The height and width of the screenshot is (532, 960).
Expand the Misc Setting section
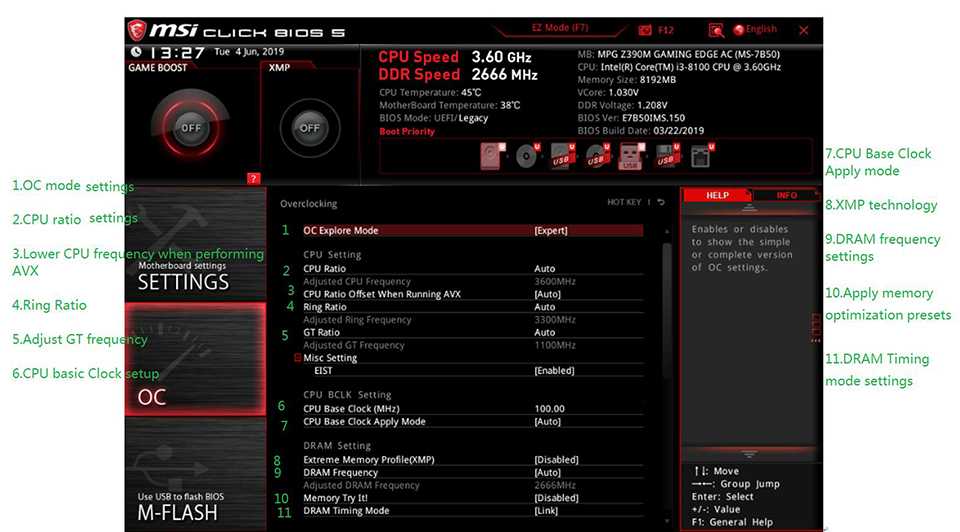tap(329, 358)
